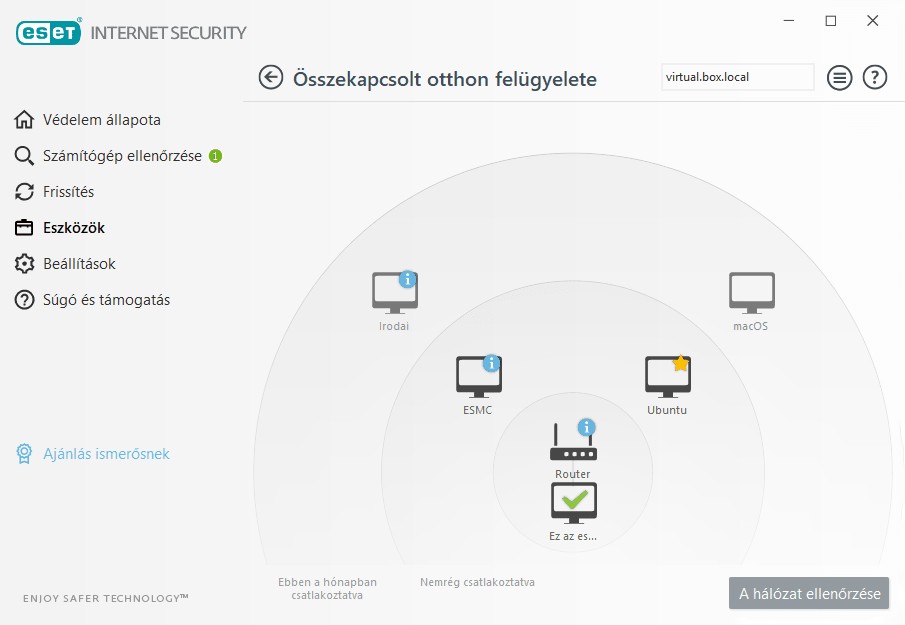The height and width of the screenshot is (625, 905).
Task: Click the briefcase icon beside Eszközök
Action: pos(24,228)
